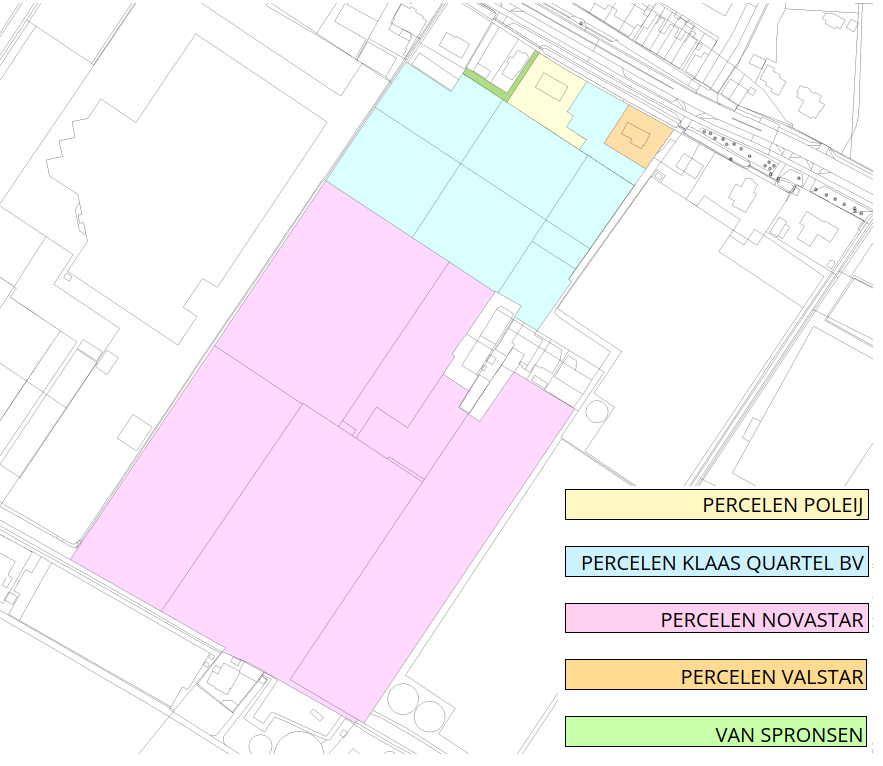Click the VAN SPRONSEN legend box
The image size is (883, 766).
pyautogui.click(x=716, y=732)
